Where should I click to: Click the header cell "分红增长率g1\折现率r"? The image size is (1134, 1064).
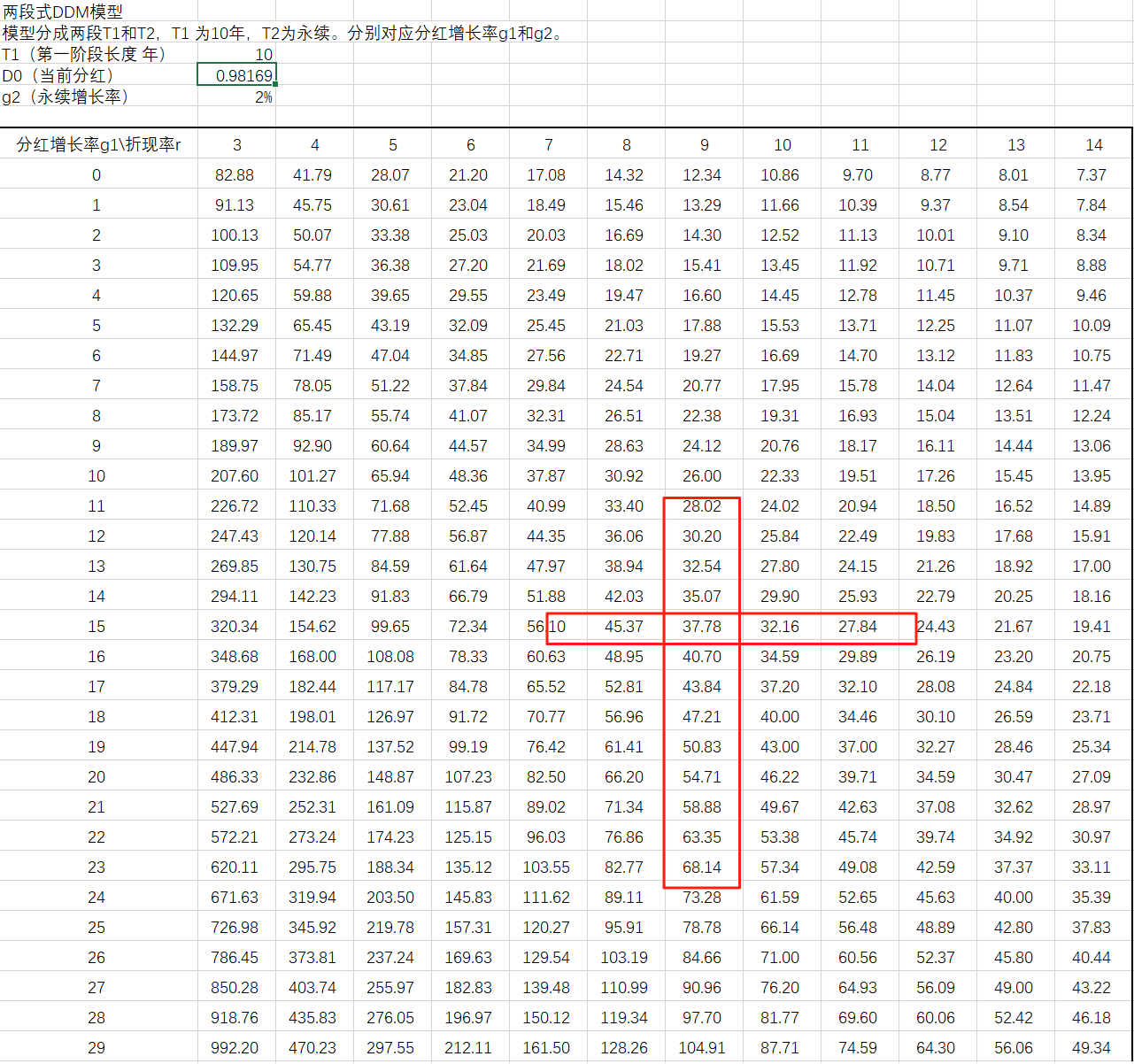(99, 144)
